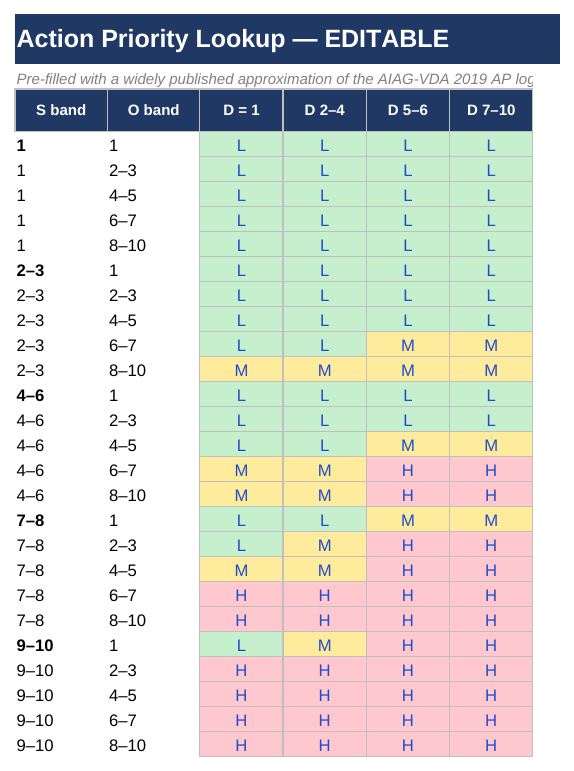Select the M cell for S 7–8, O 2–3 under D 2–4
574x771 pixels.
tap(325, 545)
